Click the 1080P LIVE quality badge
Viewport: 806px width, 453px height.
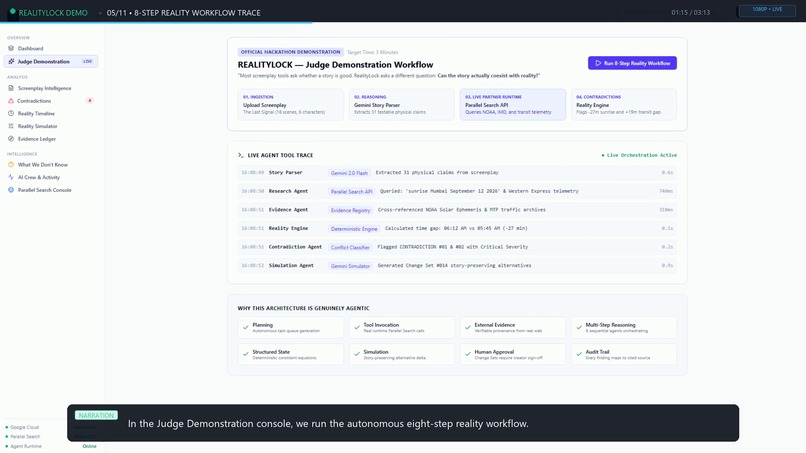click(767, 10)
